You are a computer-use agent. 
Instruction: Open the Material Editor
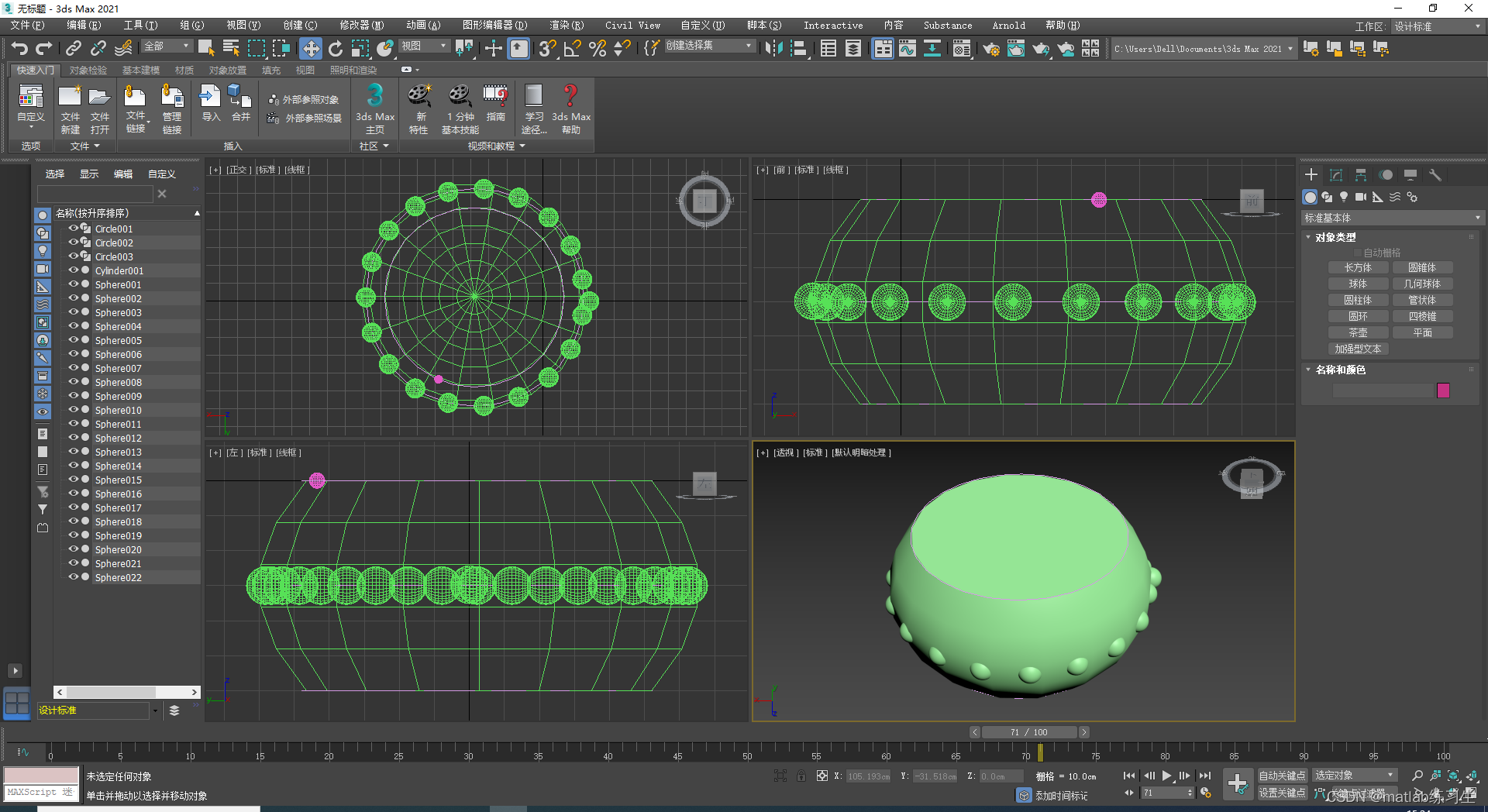[962, 48]
